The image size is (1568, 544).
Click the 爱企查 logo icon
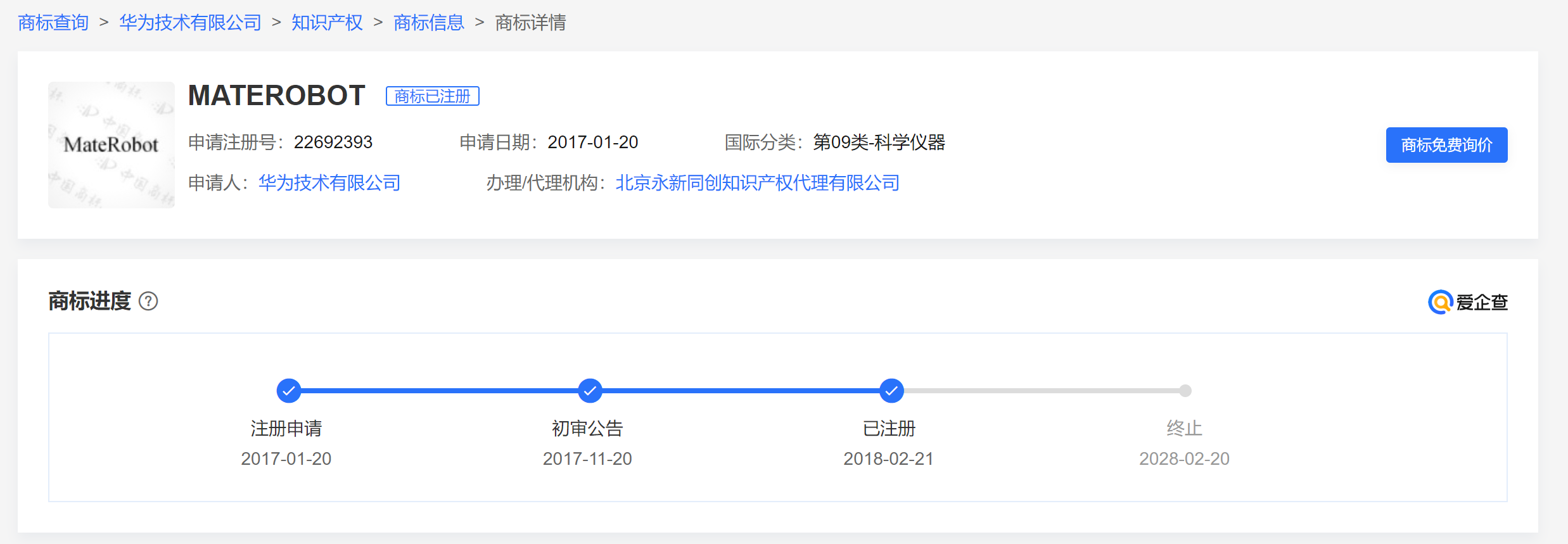(x=1440, y=302)
